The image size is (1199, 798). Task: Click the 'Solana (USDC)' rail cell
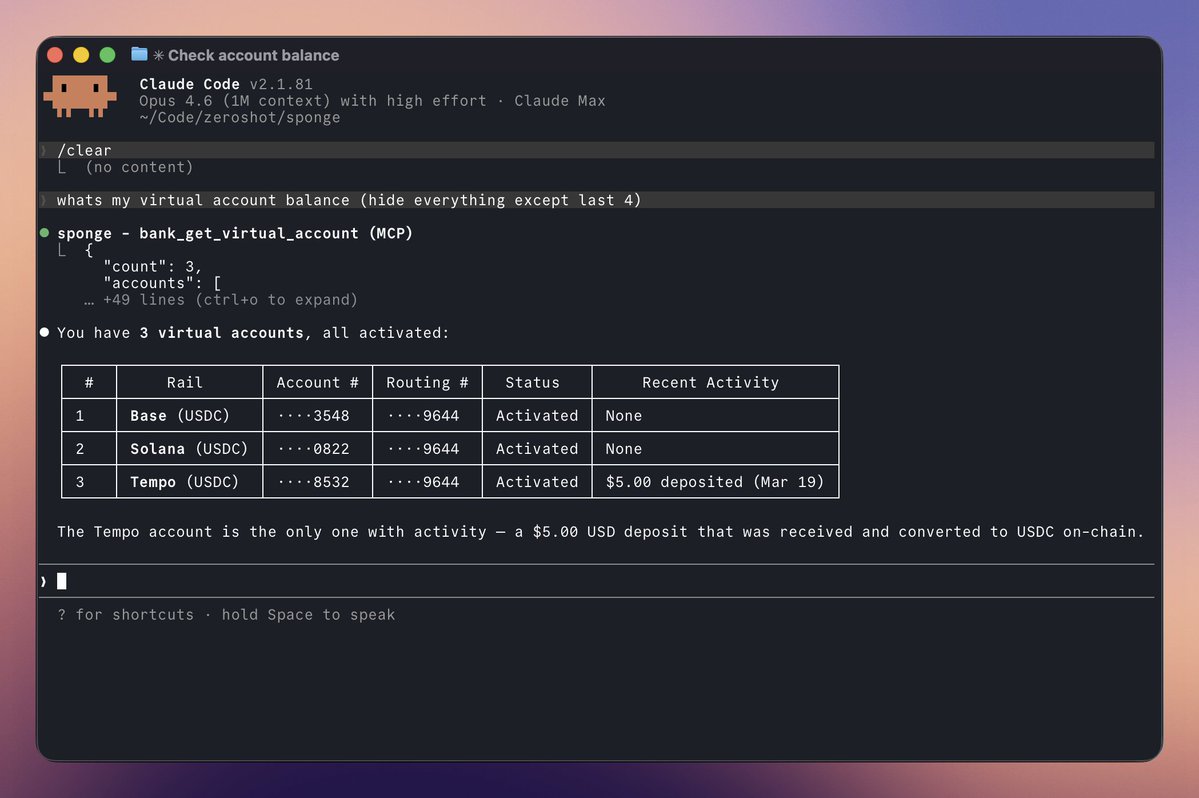(x=189, y=449)
